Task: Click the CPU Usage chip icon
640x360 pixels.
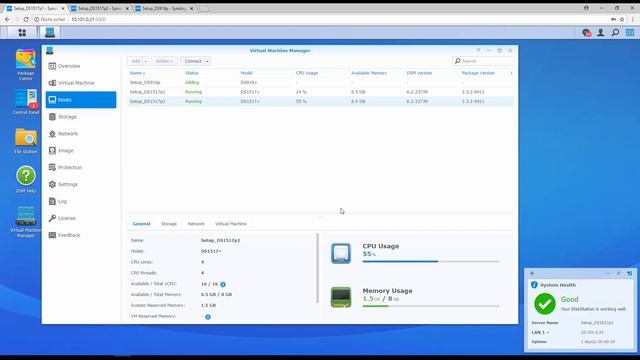Action: tap(341, 253)
